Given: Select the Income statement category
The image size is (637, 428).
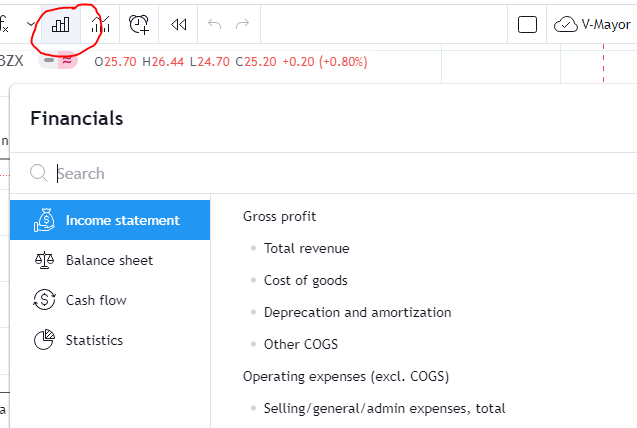Looking at the screenshot, I should (x=110, y=220).
